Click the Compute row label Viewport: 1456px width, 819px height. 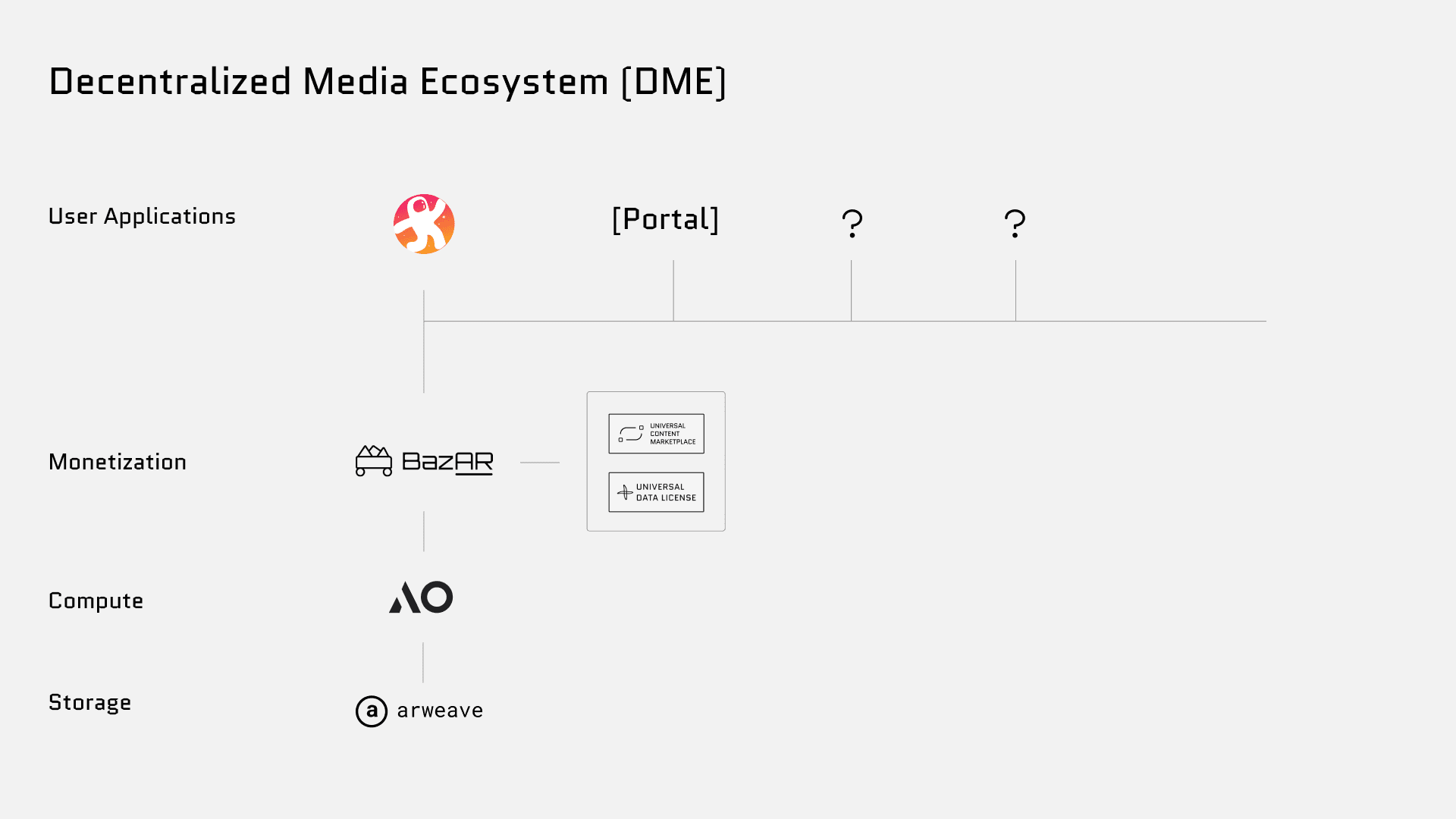click(x=96, y=601)
